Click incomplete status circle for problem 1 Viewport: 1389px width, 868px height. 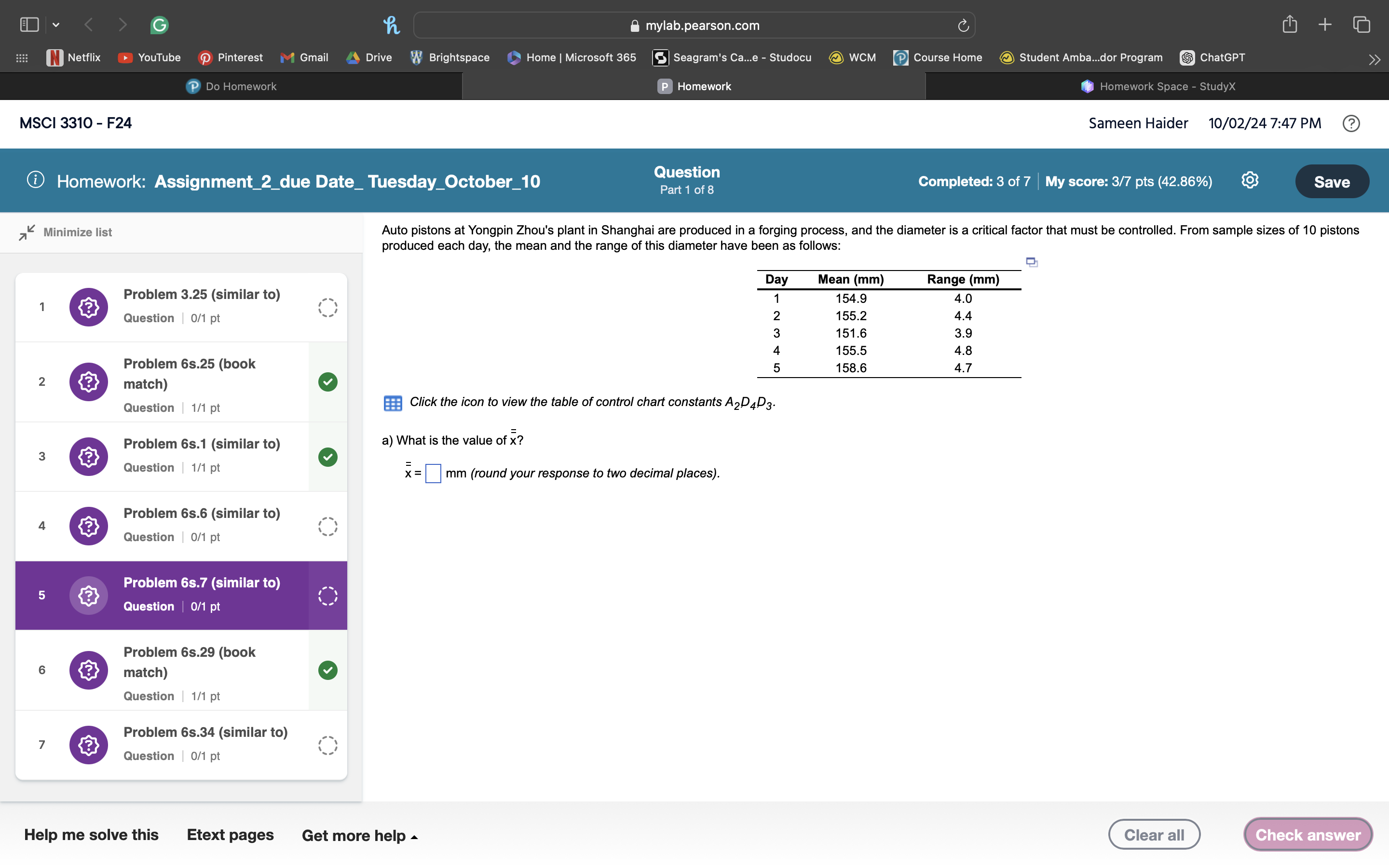pos(328,308)
